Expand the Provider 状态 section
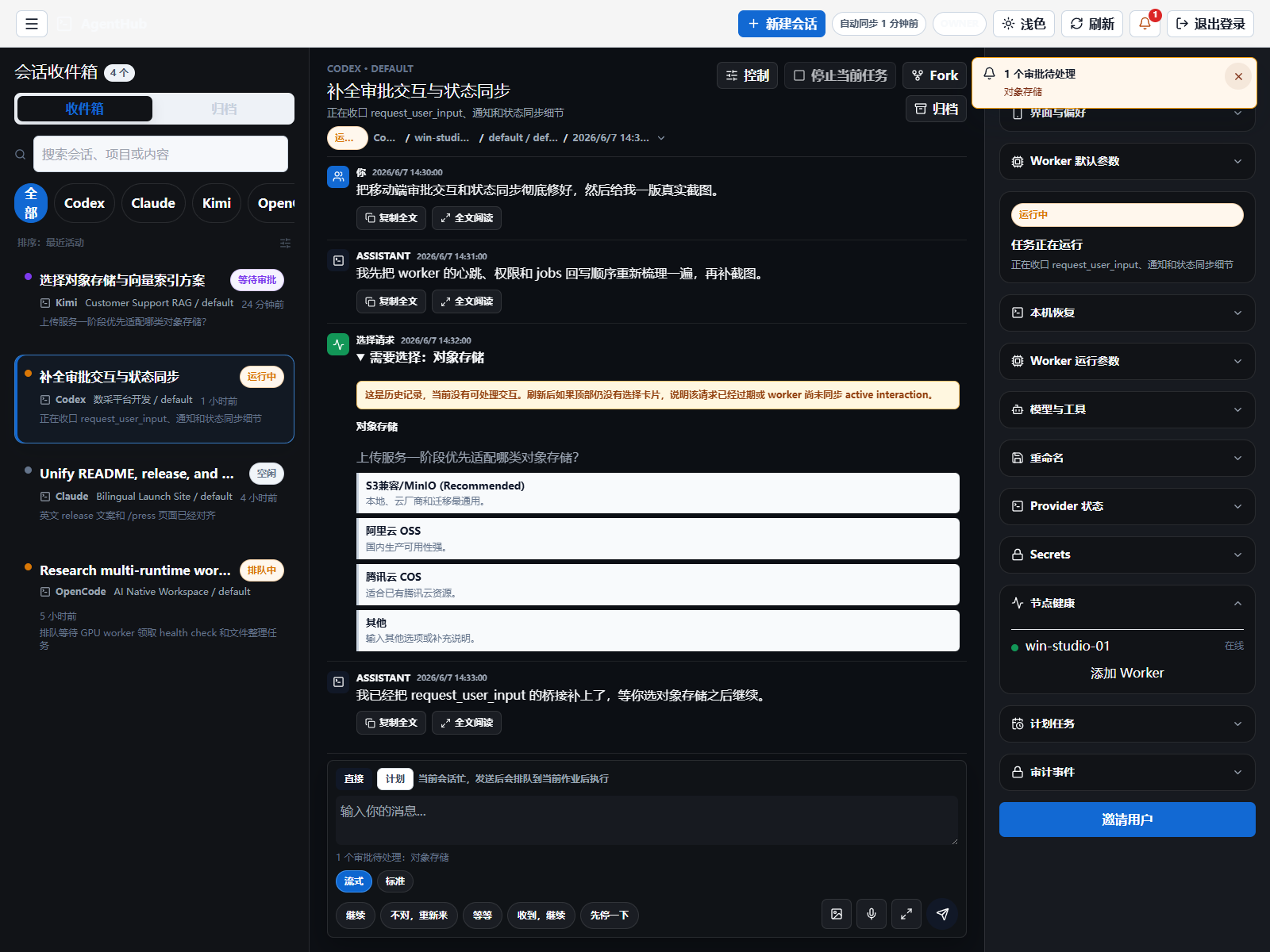1270x952 pixels. click(1127, 506)
